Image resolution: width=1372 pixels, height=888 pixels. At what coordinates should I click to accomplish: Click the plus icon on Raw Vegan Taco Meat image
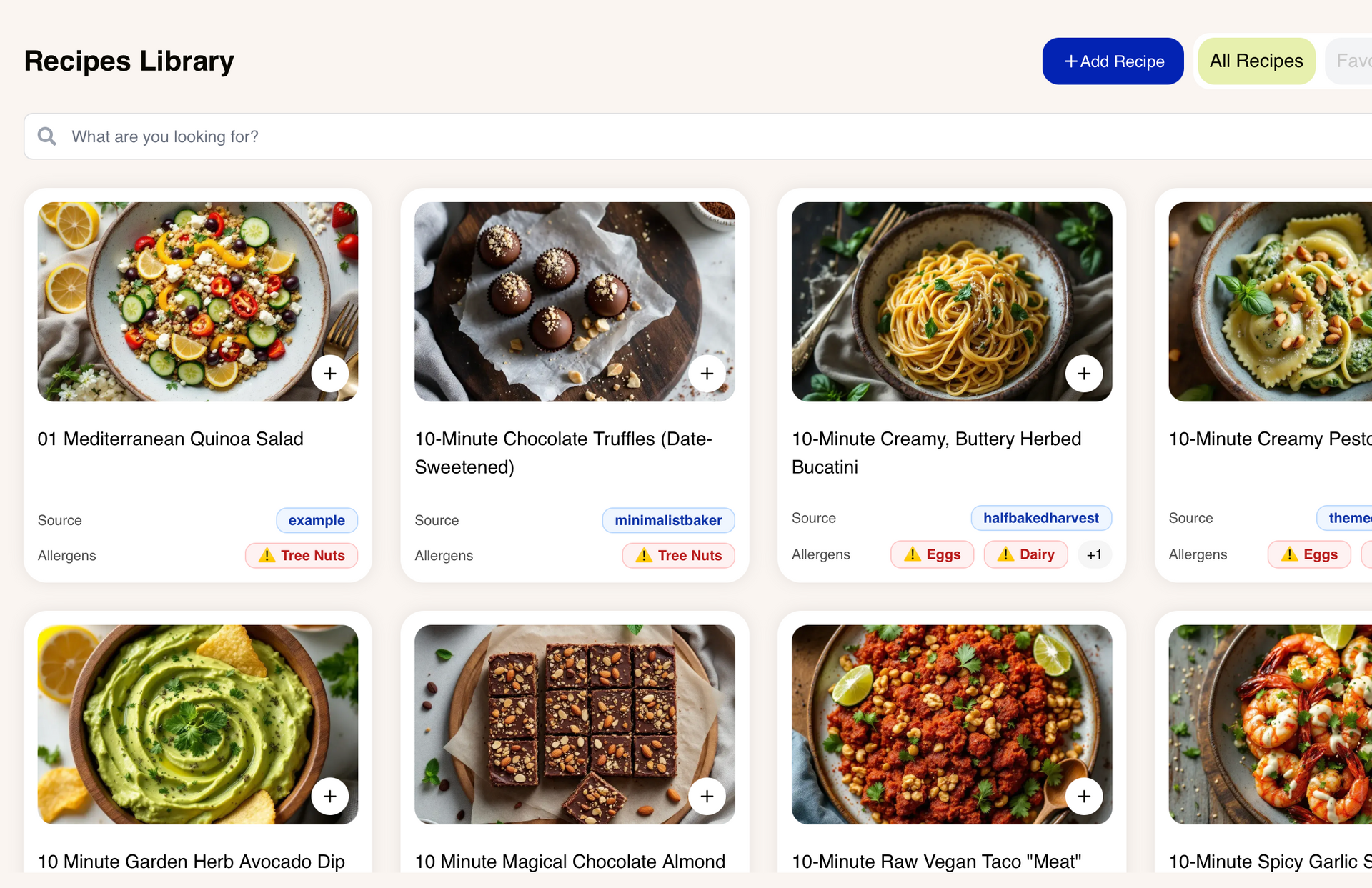pyautogui.click(x=1084, y=796)
